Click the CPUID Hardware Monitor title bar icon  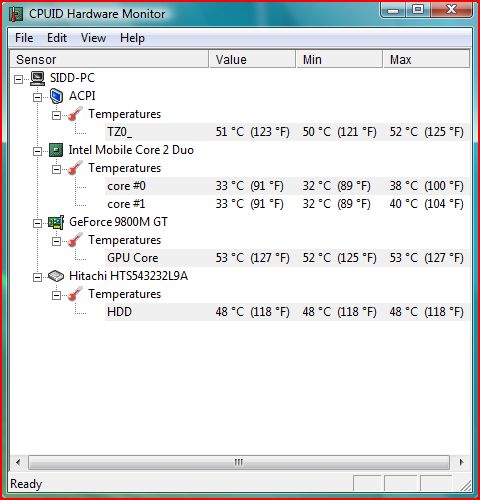(x=16, y=14)
